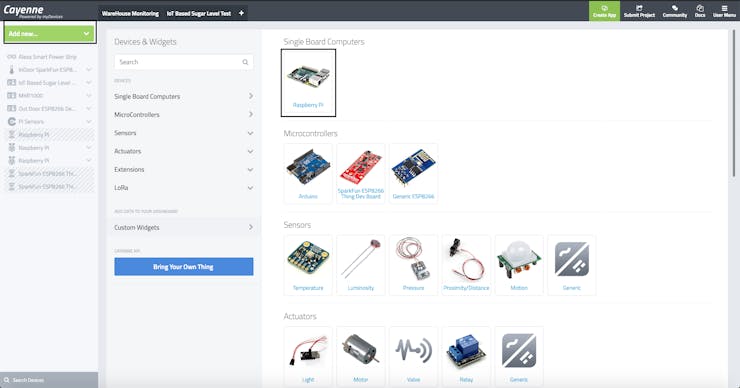Choose the Arduino microcontroller icon
740x388 pixels.
[x=308, y=173]
